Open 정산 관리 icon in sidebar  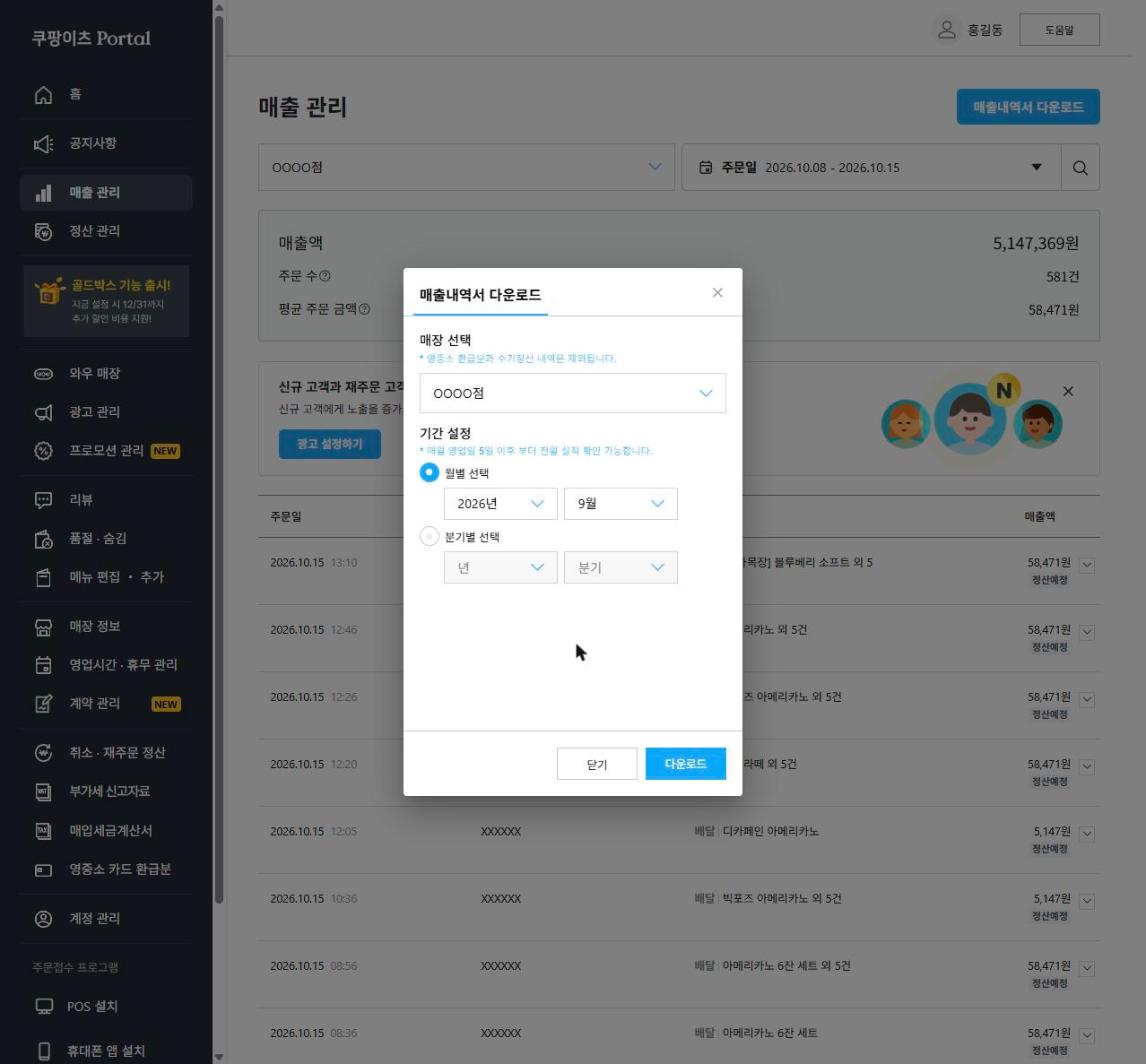click(x=44, y=232)
